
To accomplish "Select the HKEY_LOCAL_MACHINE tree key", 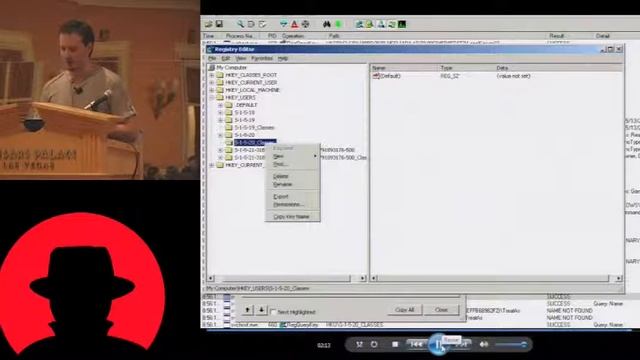I will 252,90.
